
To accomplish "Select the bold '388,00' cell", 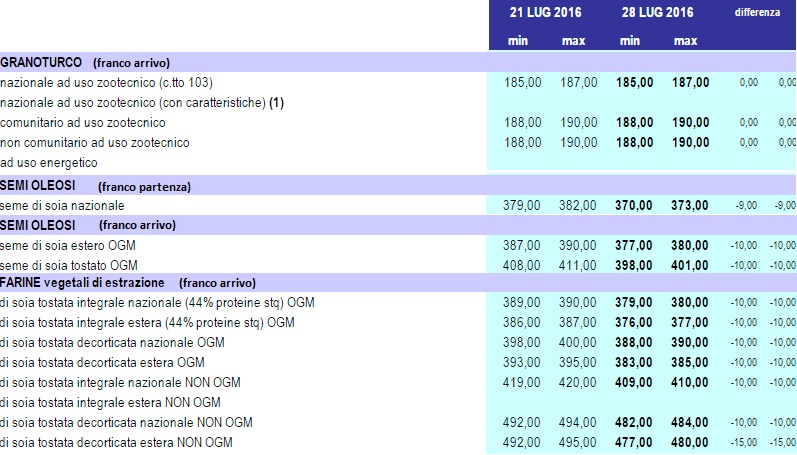I will (x=633, y=342).
